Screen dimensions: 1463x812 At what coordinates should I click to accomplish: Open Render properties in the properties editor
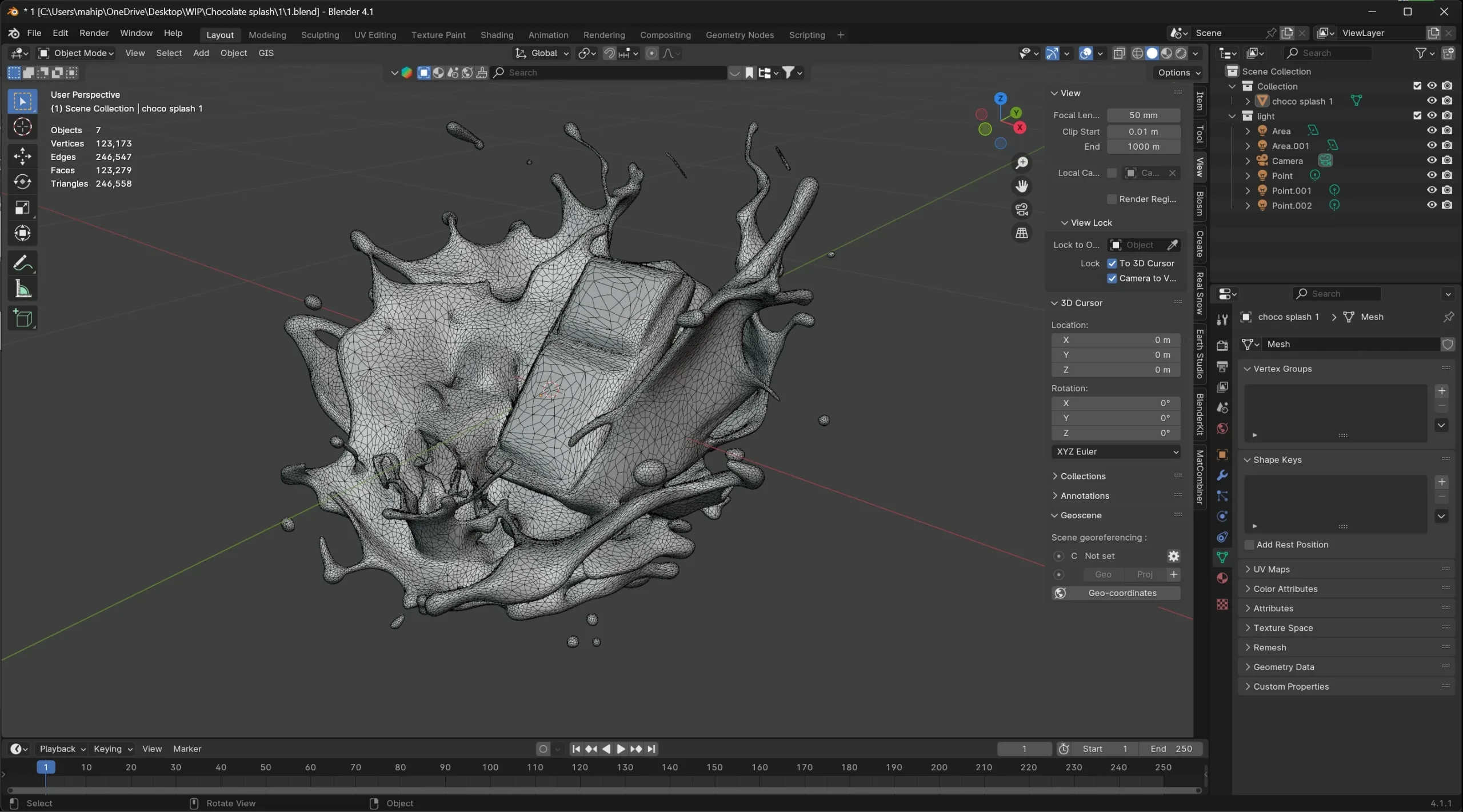pyautogui.click(x=1222, y=345)
